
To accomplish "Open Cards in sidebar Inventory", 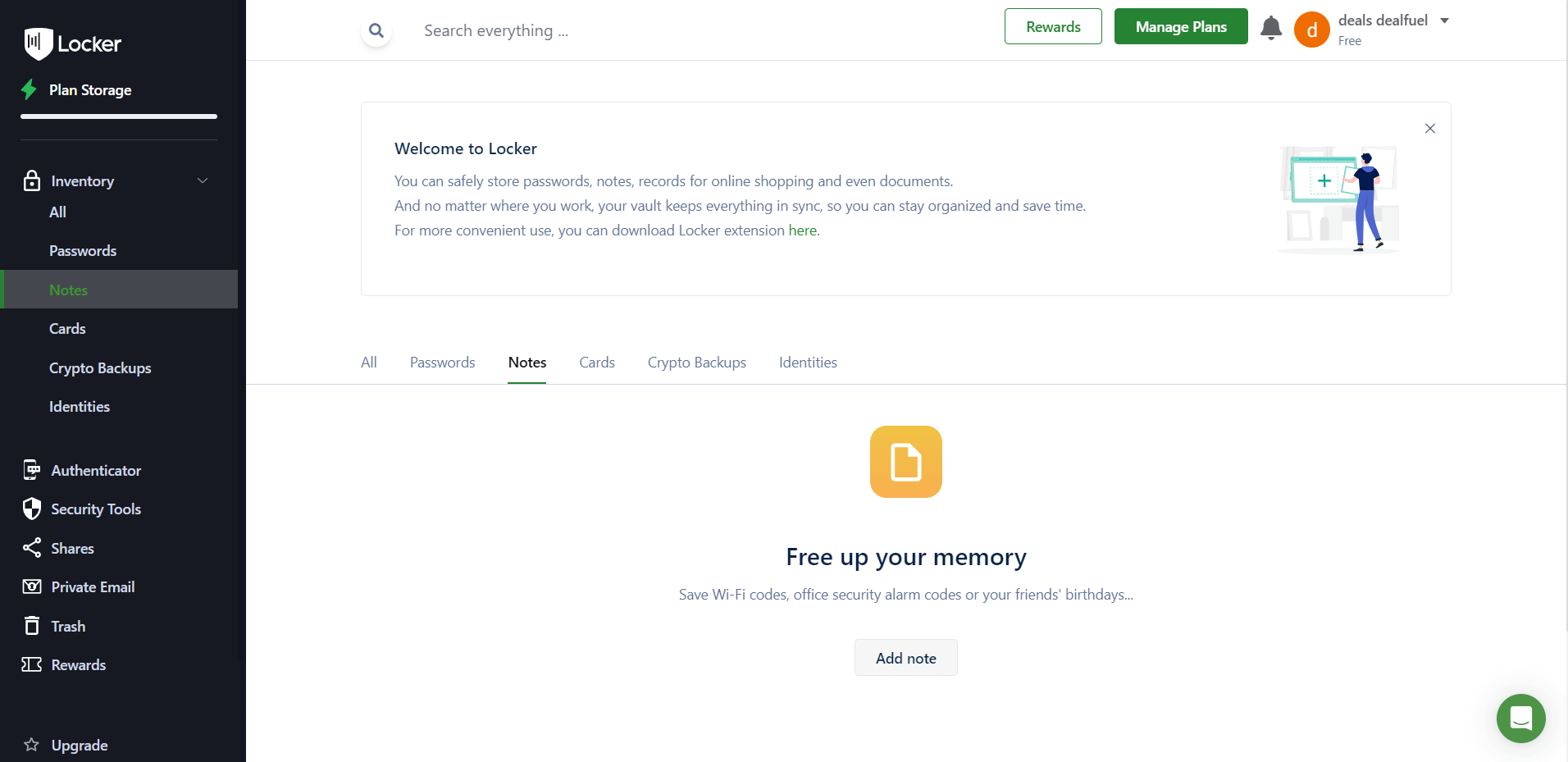I will [67, 329].
